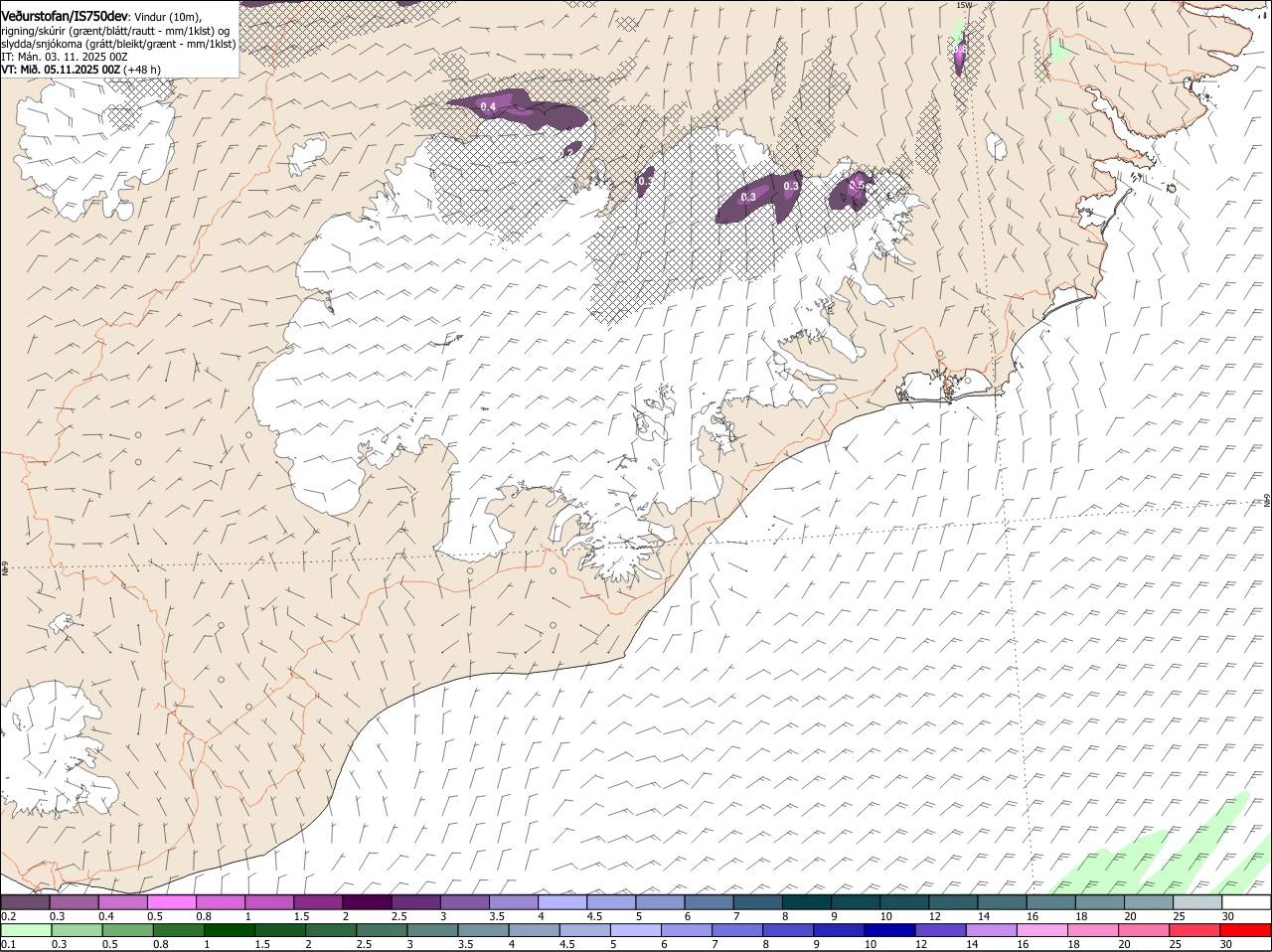The image size is (1272, 952).
Task: Click the 0.4–0.5 orchid swatch in upper legend row
Action: pos(123,902)
